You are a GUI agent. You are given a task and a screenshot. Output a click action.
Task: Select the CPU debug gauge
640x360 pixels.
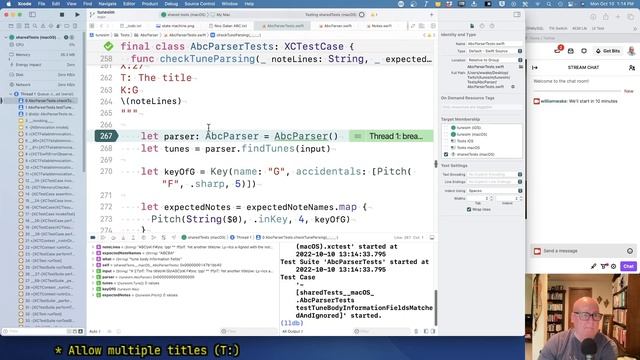42,44
